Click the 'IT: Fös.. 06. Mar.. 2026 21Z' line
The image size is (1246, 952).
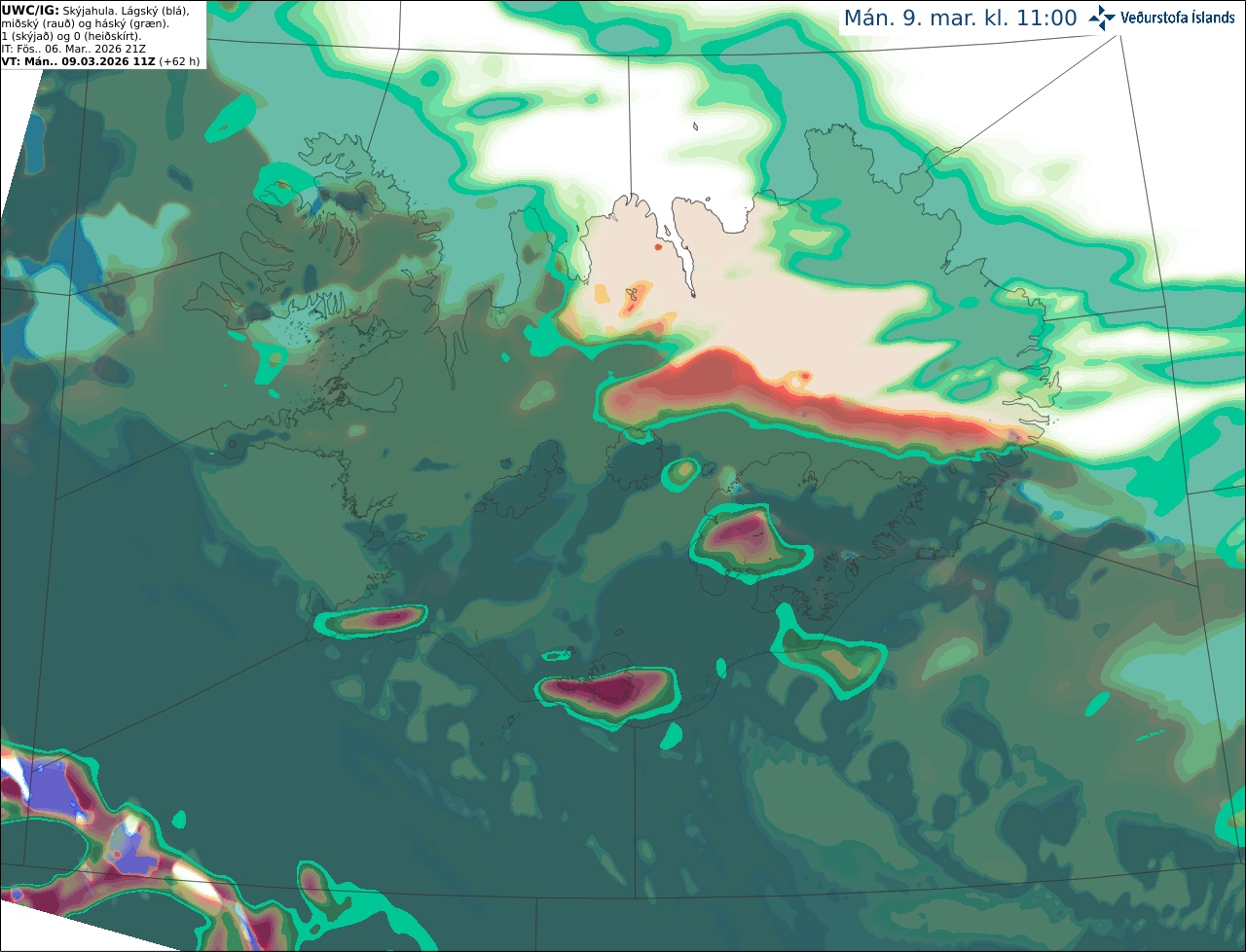pos(74,49)
